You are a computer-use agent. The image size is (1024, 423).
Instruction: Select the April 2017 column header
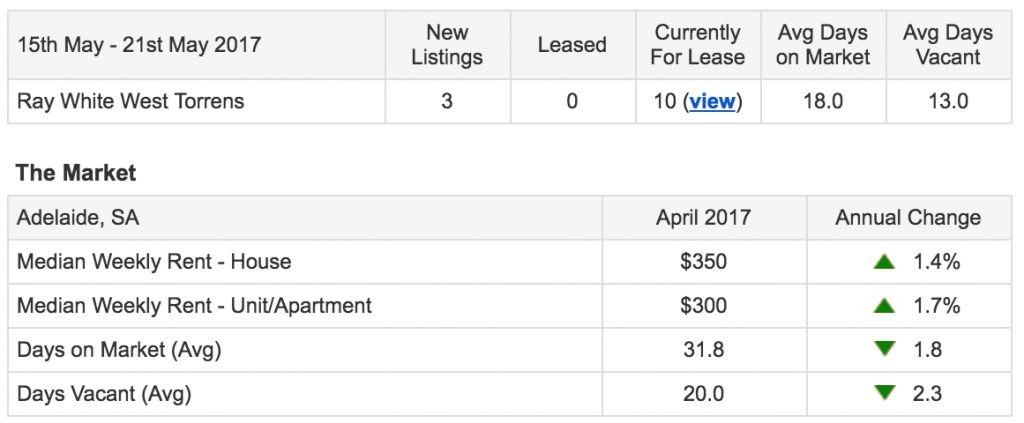704,218
